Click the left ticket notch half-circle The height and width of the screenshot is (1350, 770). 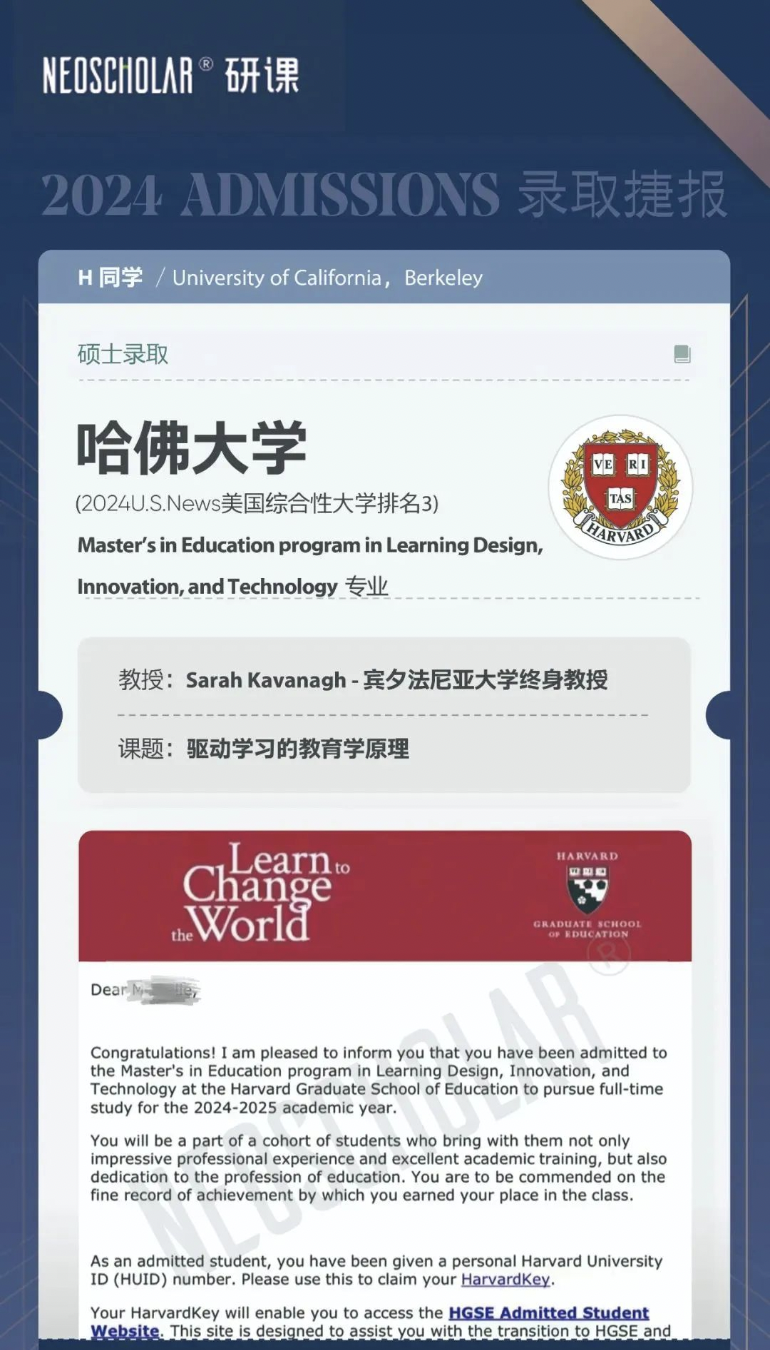tap(50, 715)
